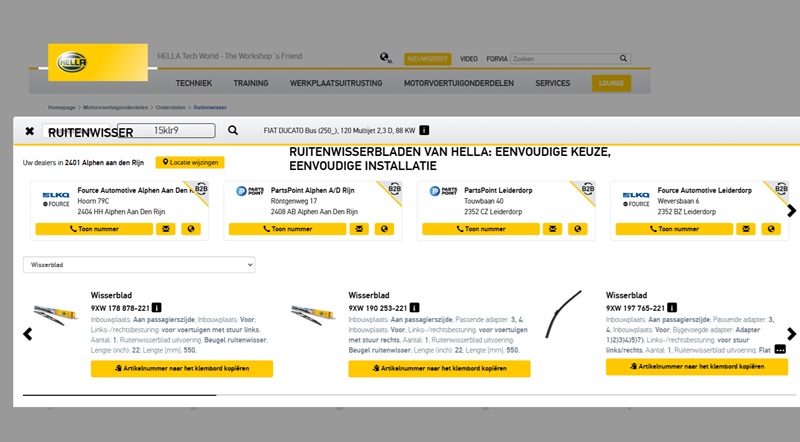Click Onderdelen breadcrumb link
This screenshot has height=442, width=800.
click(x=170, y=107)
